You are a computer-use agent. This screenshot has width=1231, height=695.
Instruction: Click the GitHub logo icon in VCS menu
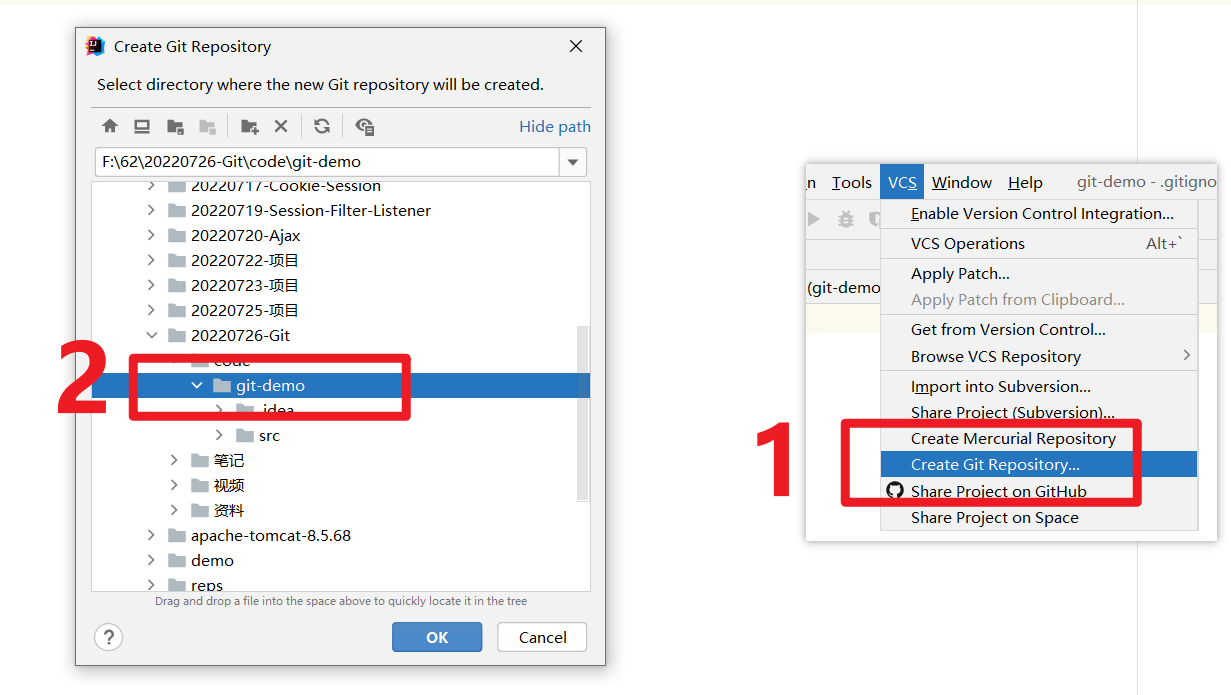895,491
